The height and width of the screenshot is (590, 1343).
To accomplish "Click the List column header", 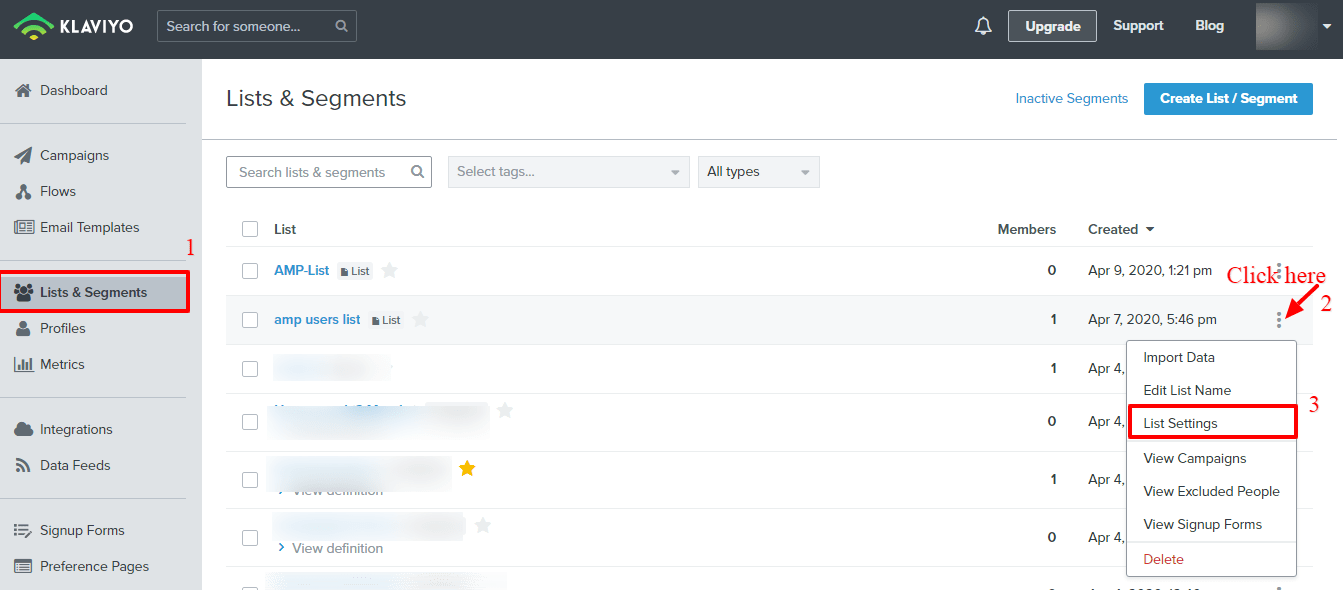I will coord(285,229).
